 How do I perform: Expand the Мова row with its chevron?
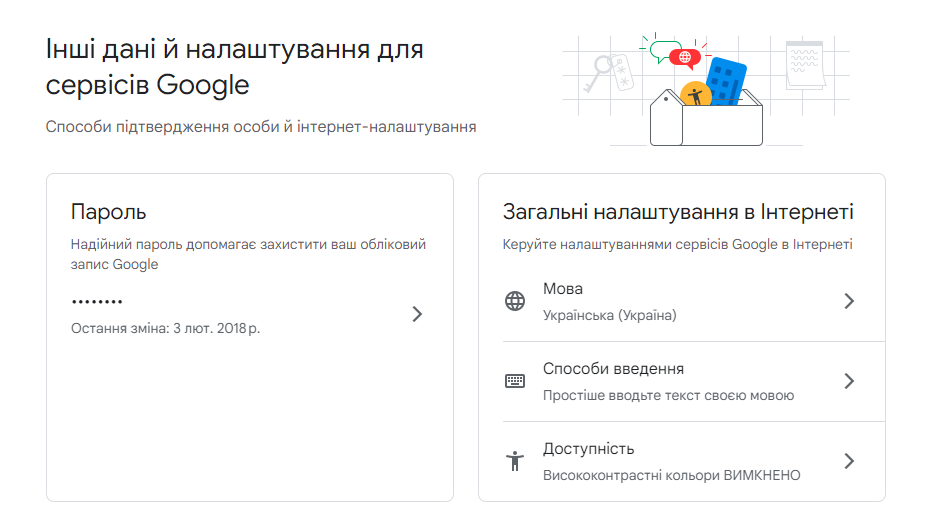pyautogui.click(x=849, y=301)
